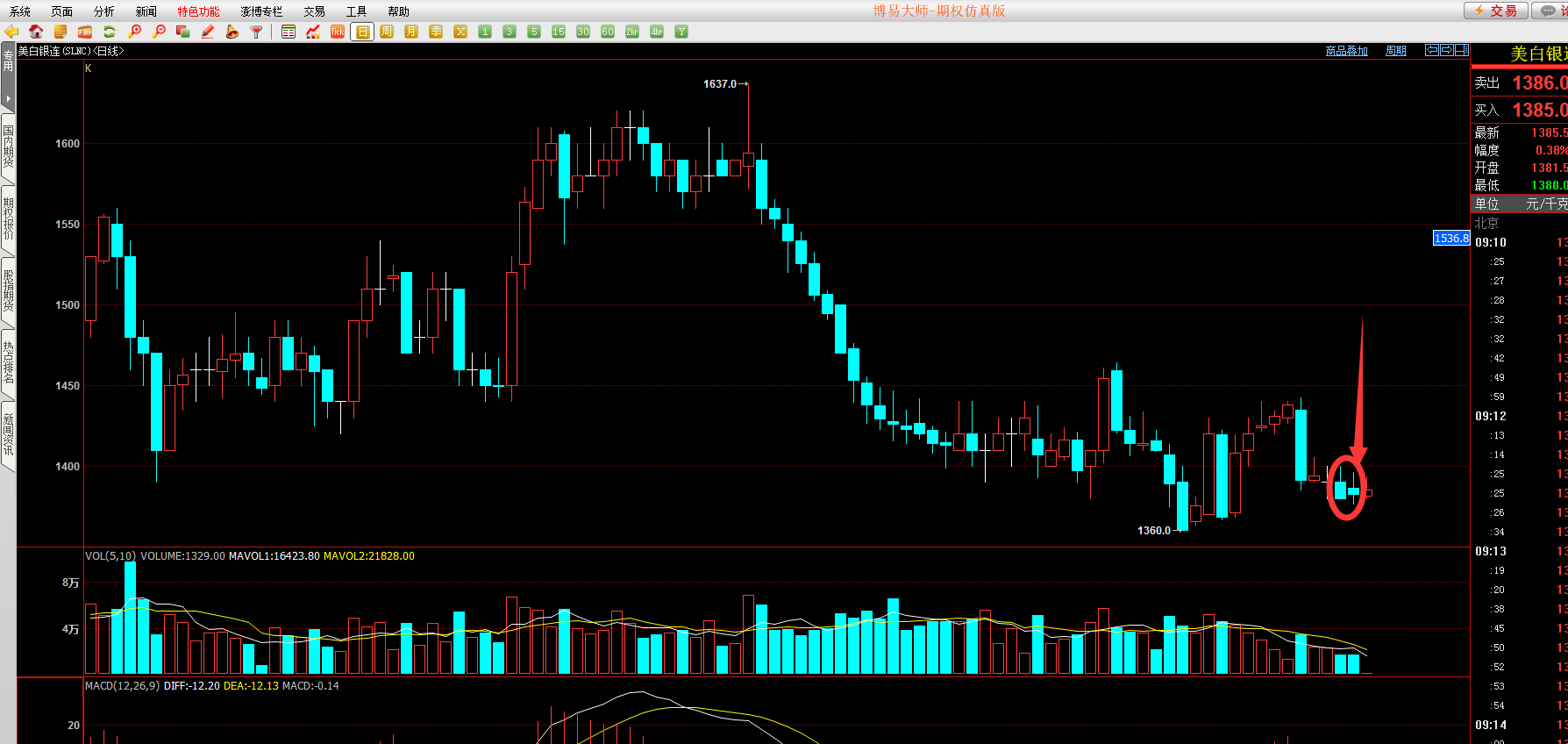Image resolution: width=1568 pixels, height=744 pixels.
Task: Go to the home page icon
Action: (36, 32)
